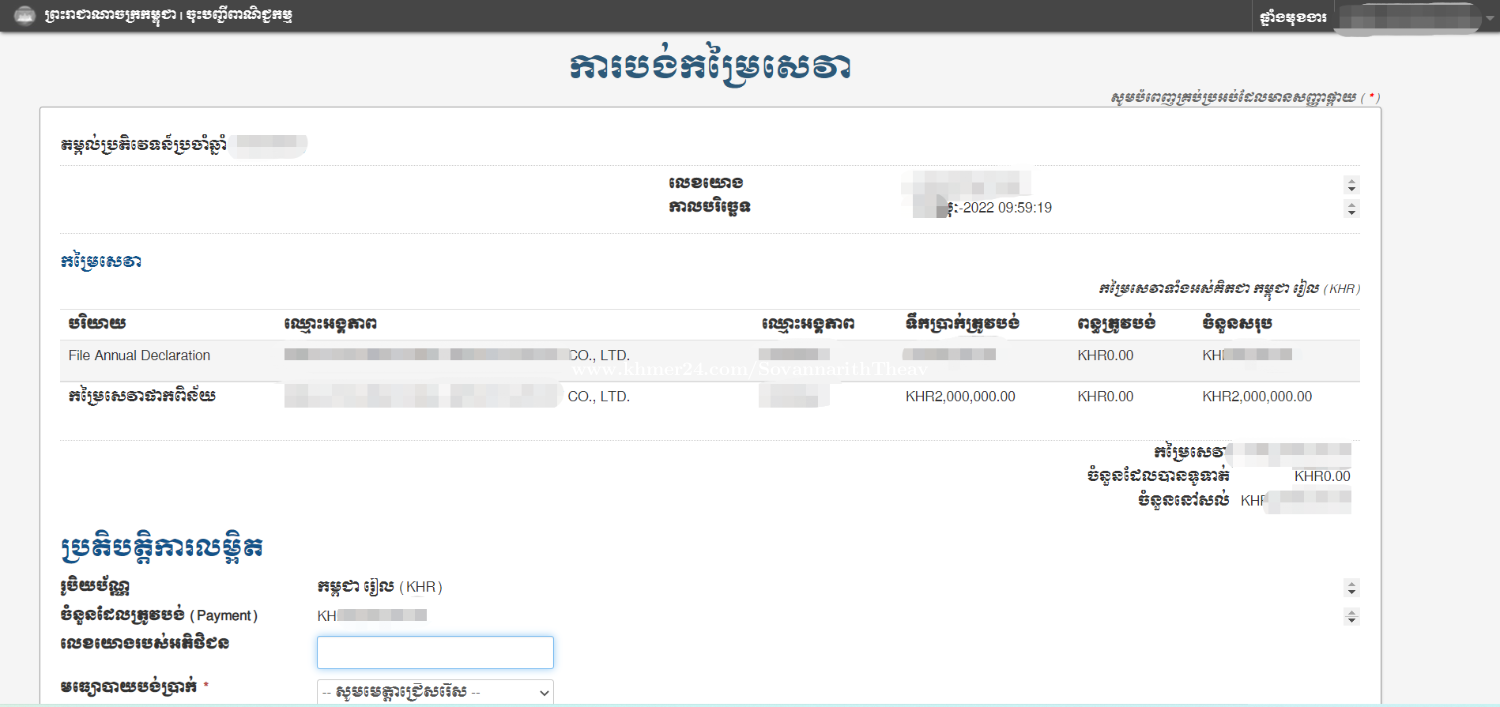This screenshot has height=707, width=1500.
Task: Open the account menu arrow at top right
Action: (1489, 18)
